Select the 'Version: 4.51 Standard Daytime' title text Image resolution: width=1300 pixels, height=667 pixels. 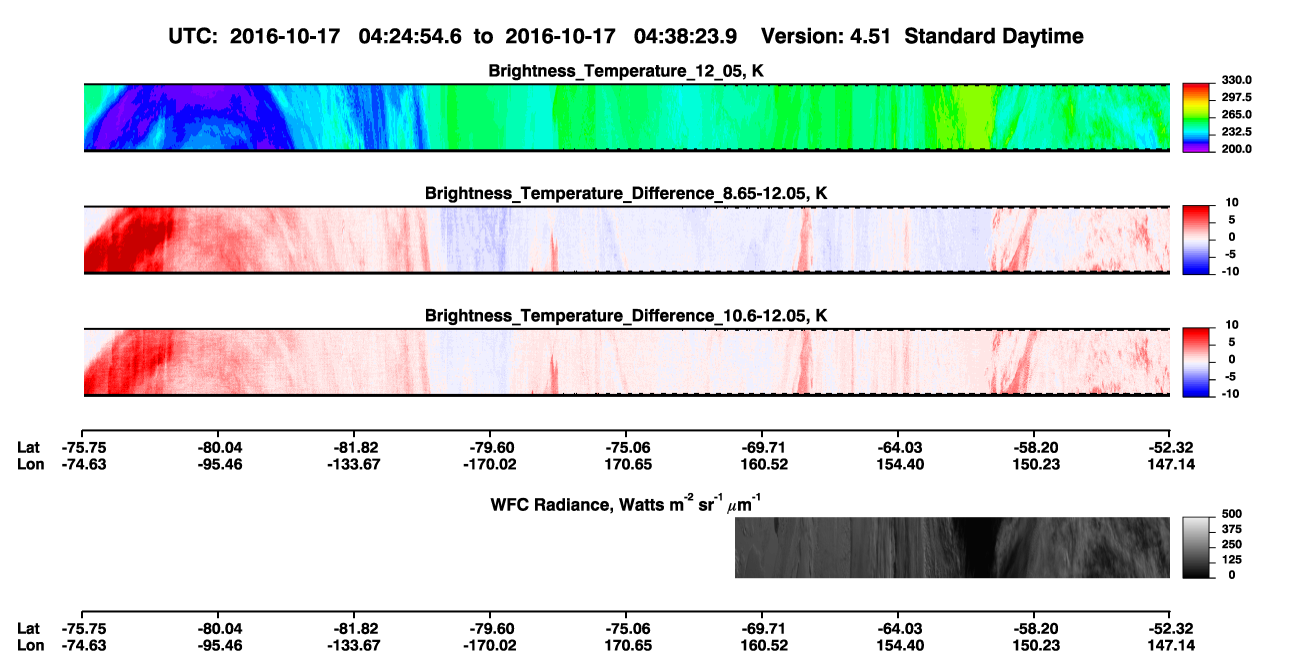point(922,36)
